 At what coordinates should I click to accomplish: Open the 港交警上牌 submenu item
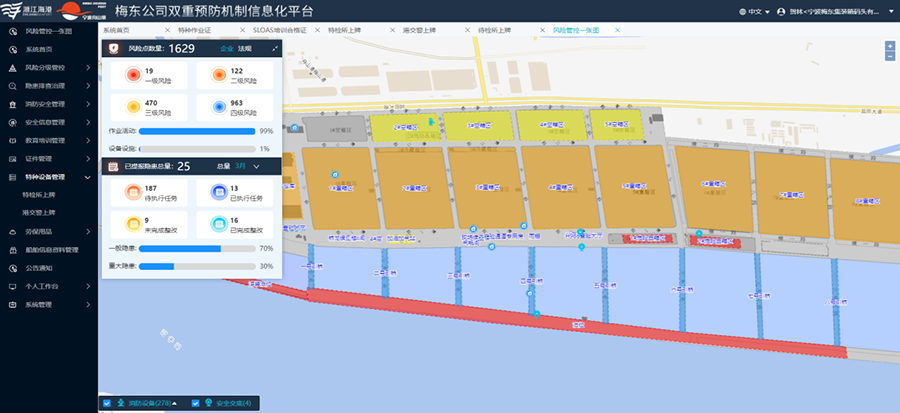[x=39, y=213]
